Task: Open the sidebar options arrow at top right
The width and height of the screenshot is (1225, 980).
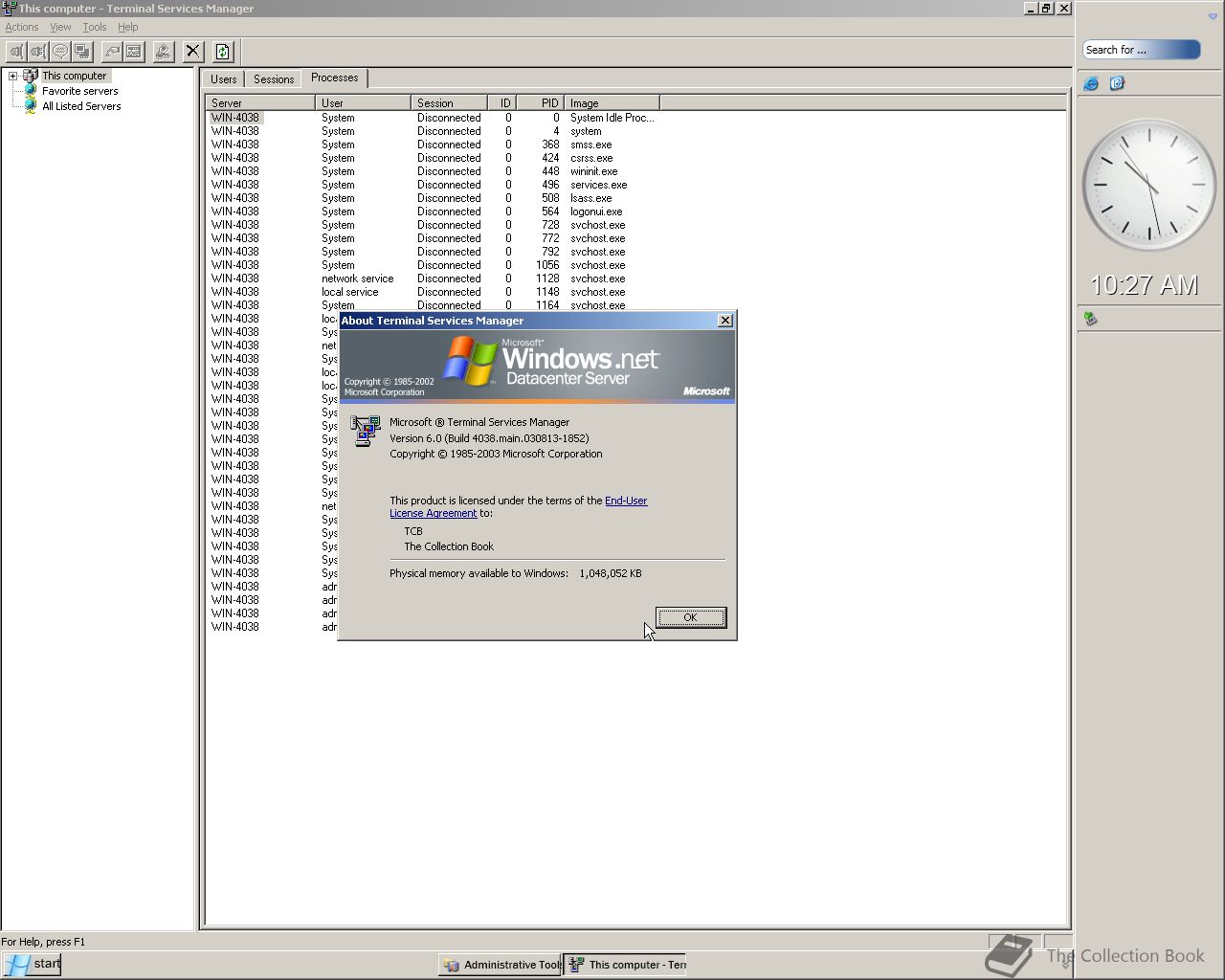Action: tap(1213, 16)
